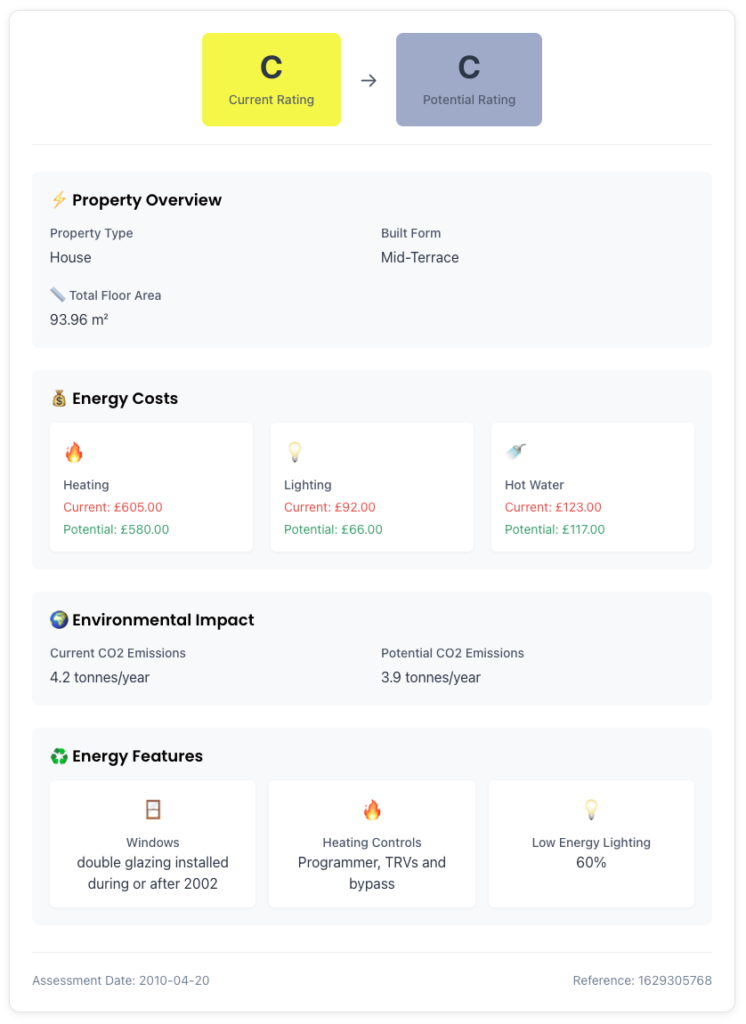Image resolution: width=746 pixels, height=1024 pixels.
Task: Click the yellow Current Rating C box
Action: click(x=271, y=80)
